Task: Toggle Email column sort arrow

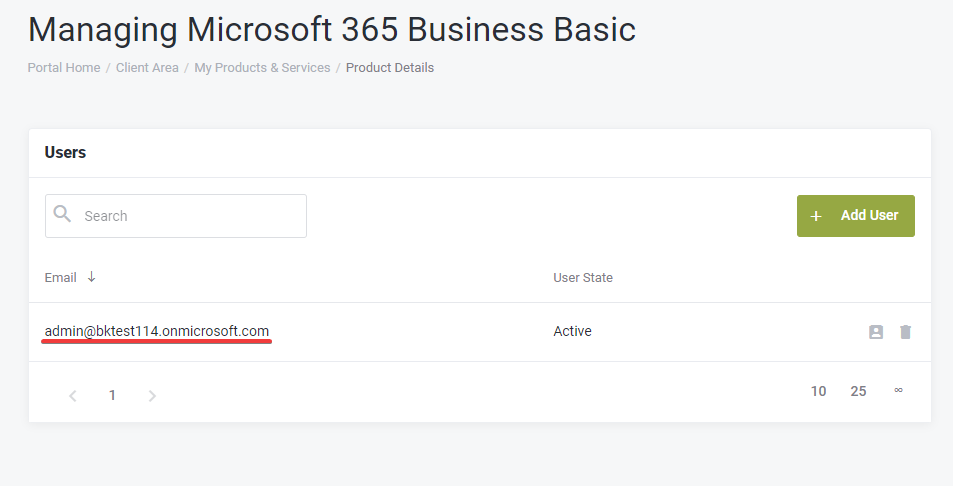Action: pyautogui.click(x=91, y=277)
